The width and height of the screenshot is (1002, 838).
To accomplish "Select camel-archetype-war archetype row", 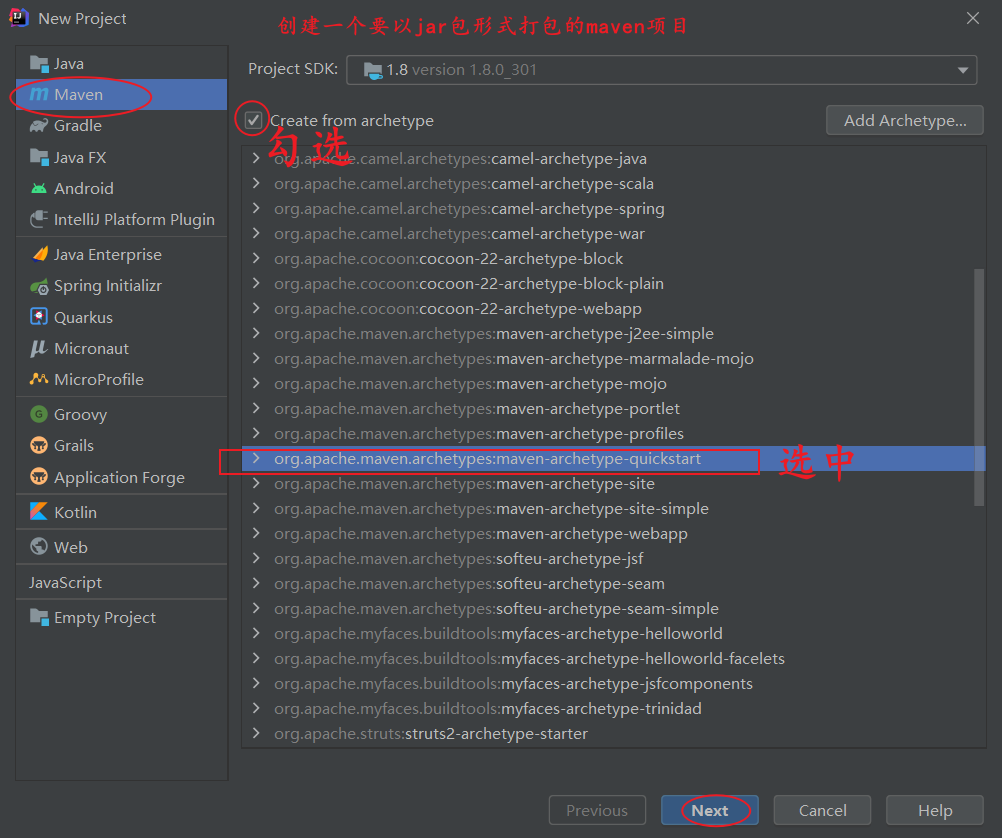I will (613, 233).
